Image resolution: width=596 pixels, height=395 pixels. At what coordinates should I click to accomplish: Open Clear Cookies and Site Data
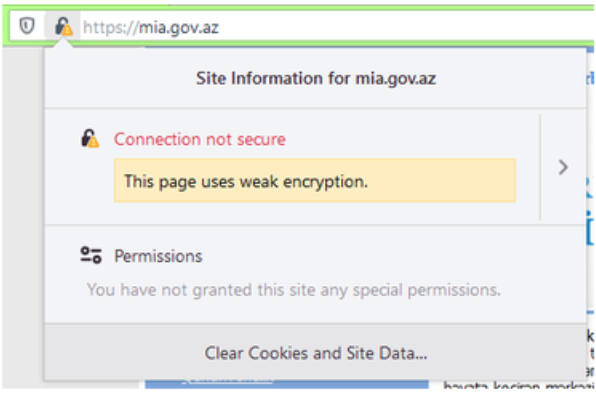point(315,353)
